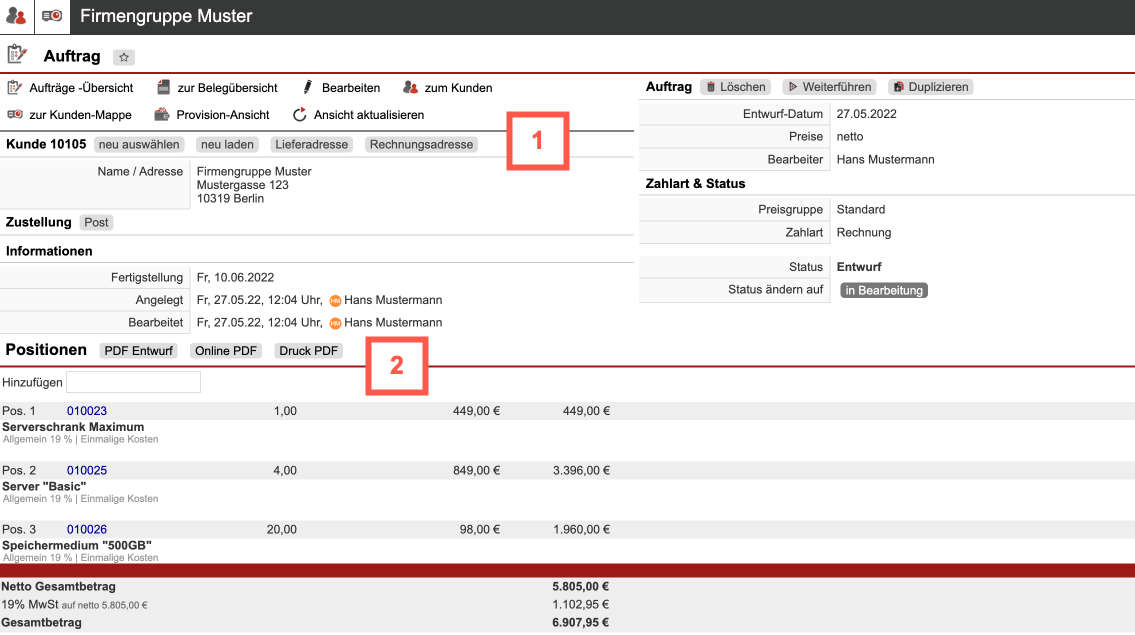This screenshot has width=1135, height=635.
Task: Click the Lieferadresse button
Action: (x=311, y=145)
